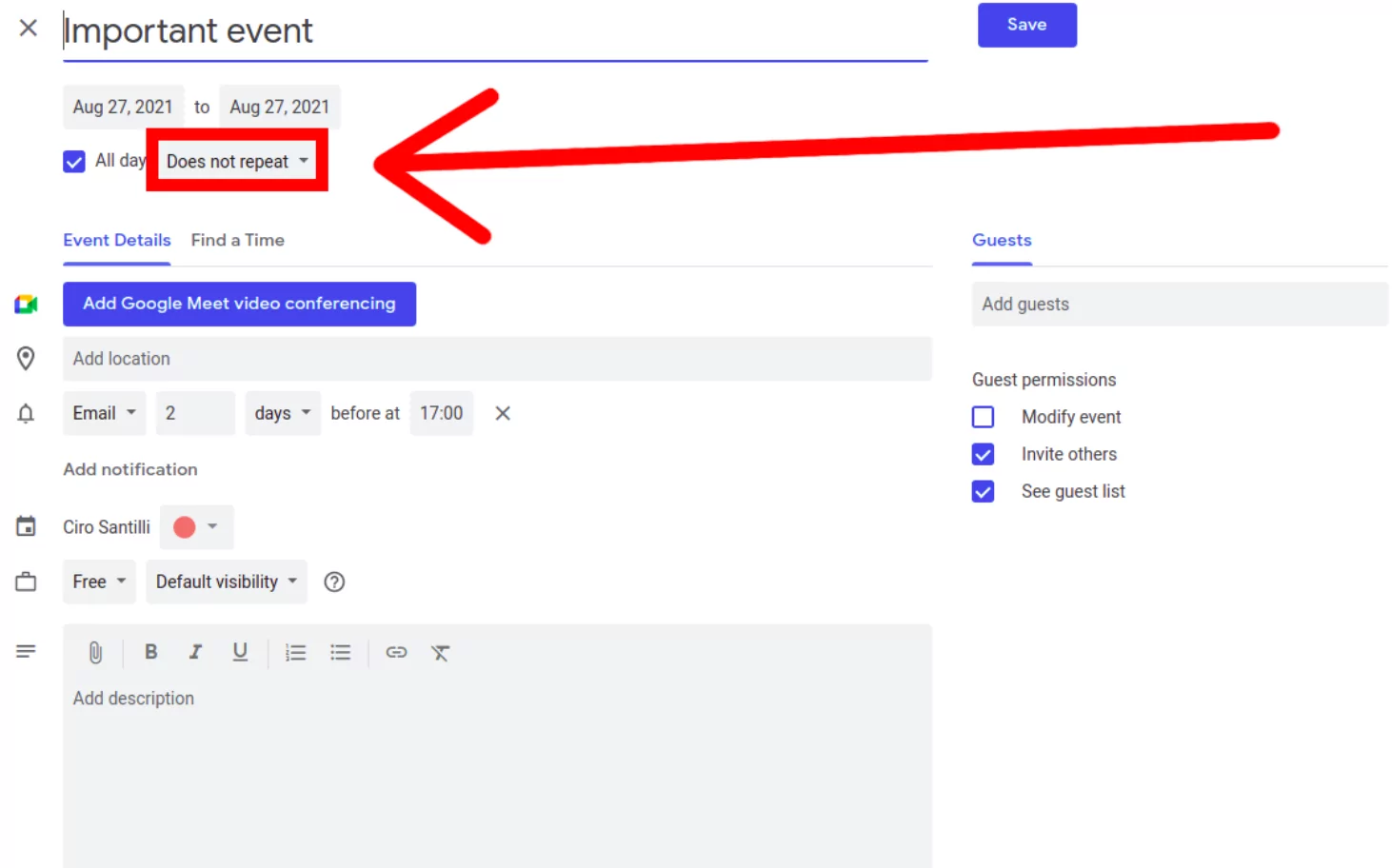Insert a link in the description
The width and height of the screenshot is (1392, 868).
396,652
